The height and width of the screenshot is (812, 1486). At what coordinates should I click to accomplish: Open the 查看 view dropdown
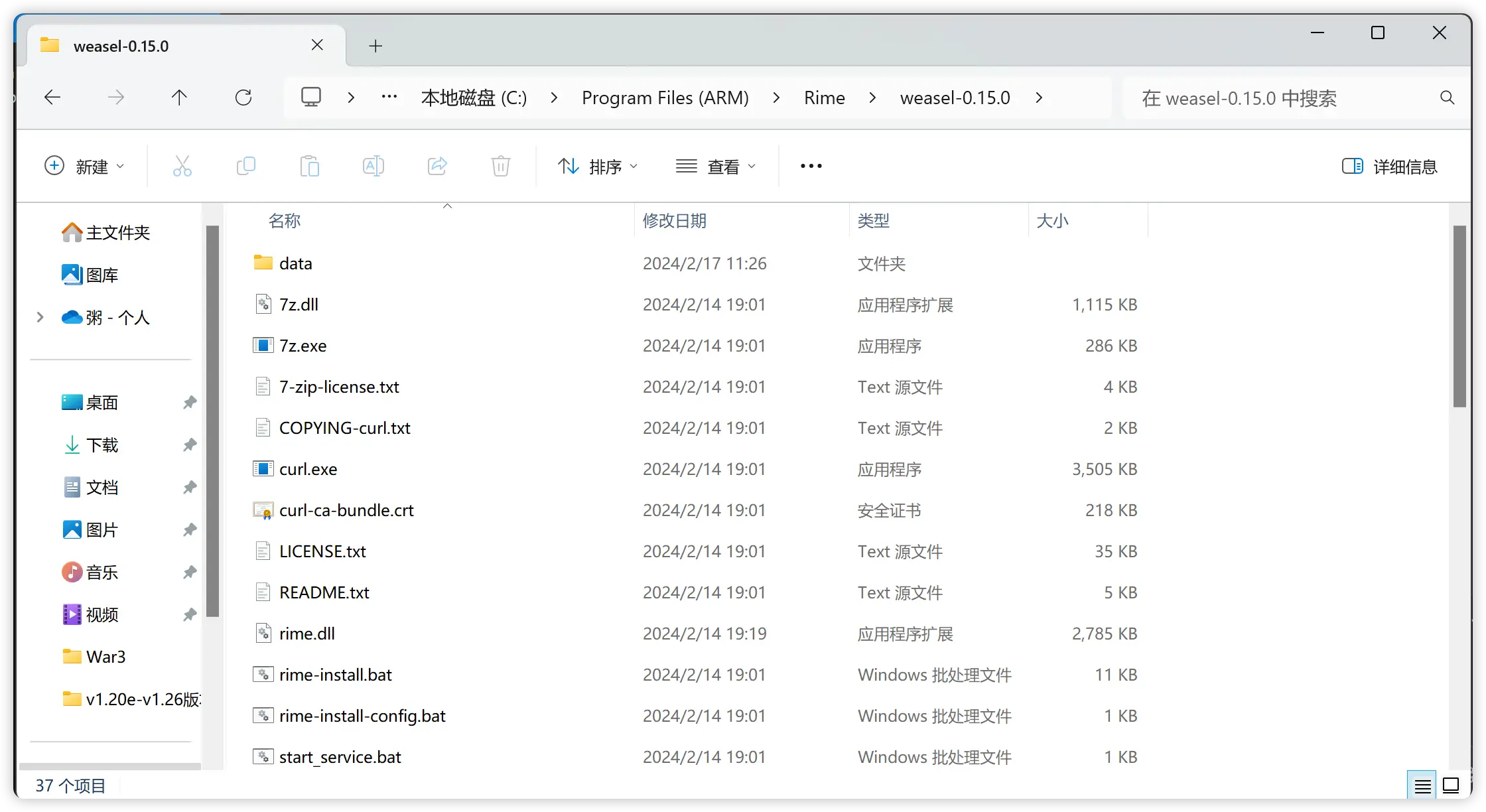pyautogui.click(x=715, y=166)
